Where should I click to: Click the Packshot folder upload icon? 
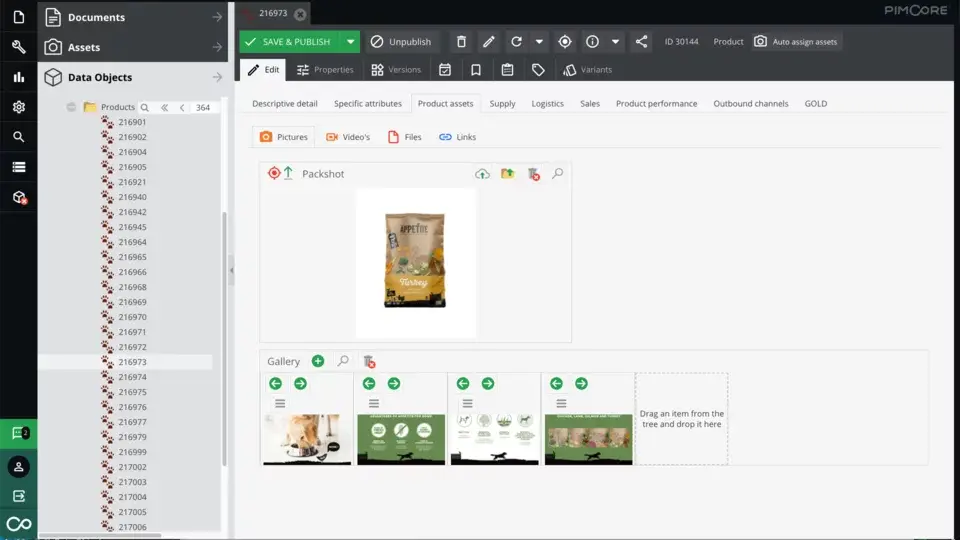(508, 174)
